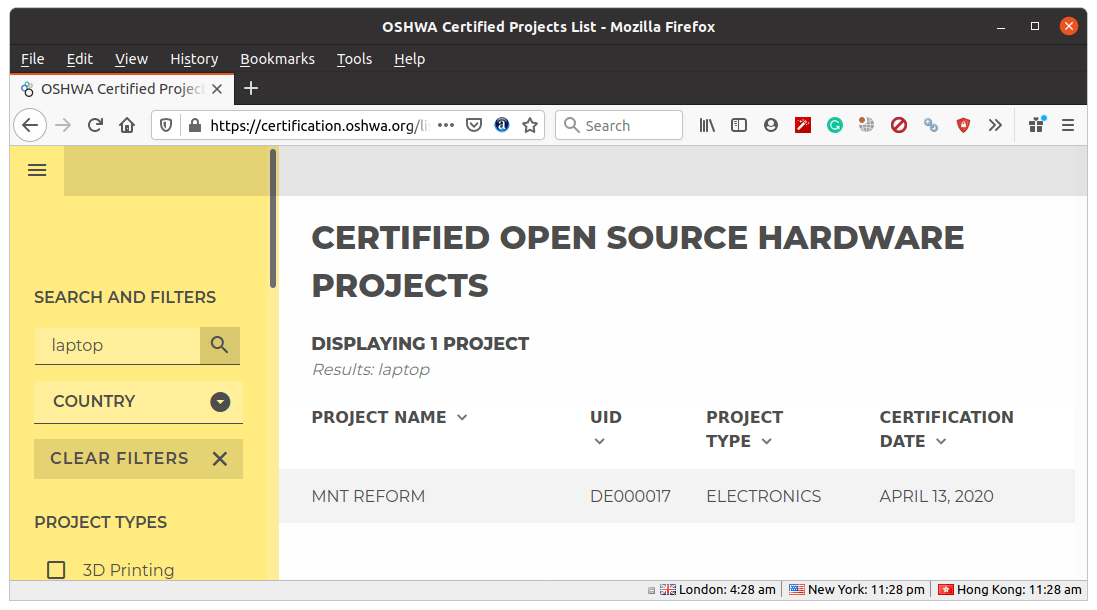Open the extensions gift-box icon
The width and height of the screenshot is (1097, 610).
1037,125
